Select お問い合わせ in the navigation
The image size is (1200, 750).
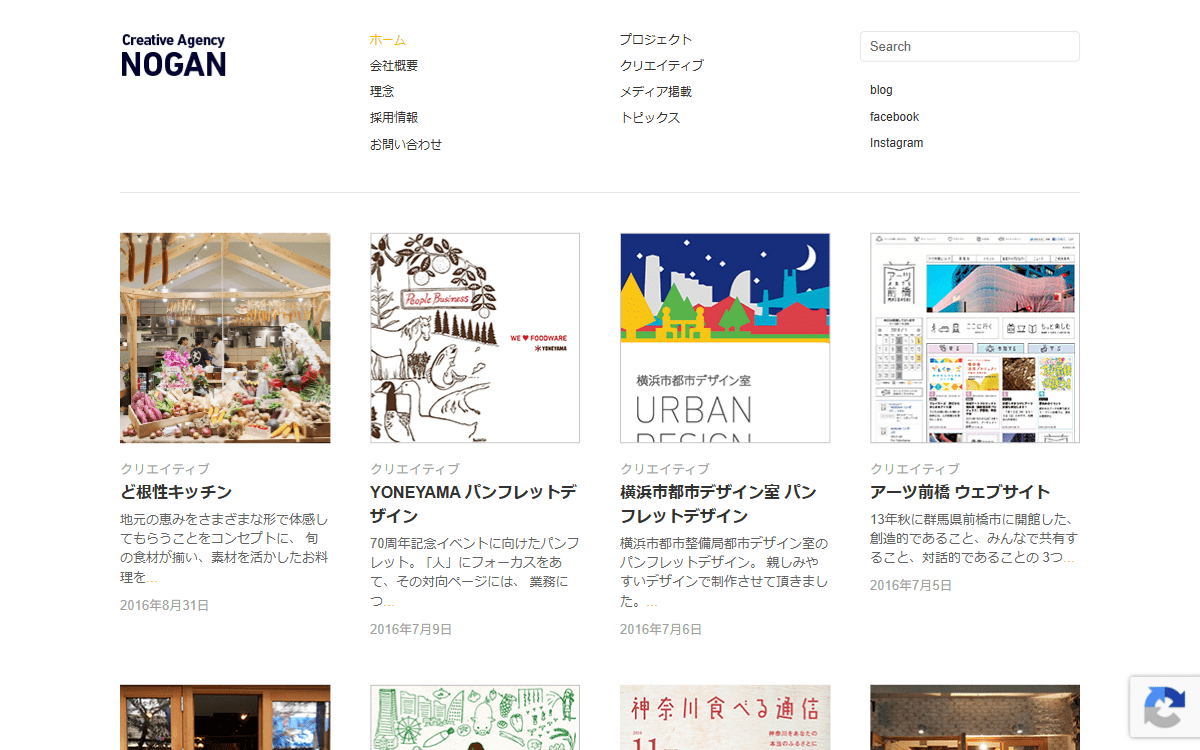406,145
